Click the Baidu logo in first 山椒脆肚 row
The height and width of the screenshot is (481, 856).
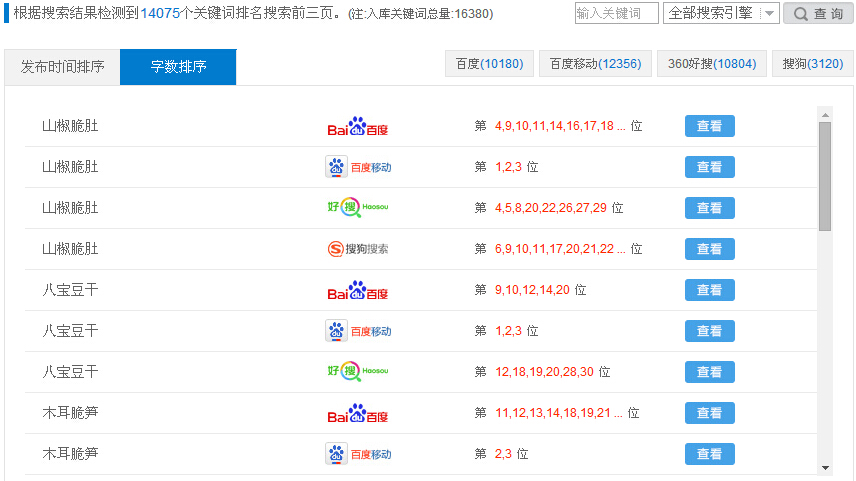(x=358, y=126)
